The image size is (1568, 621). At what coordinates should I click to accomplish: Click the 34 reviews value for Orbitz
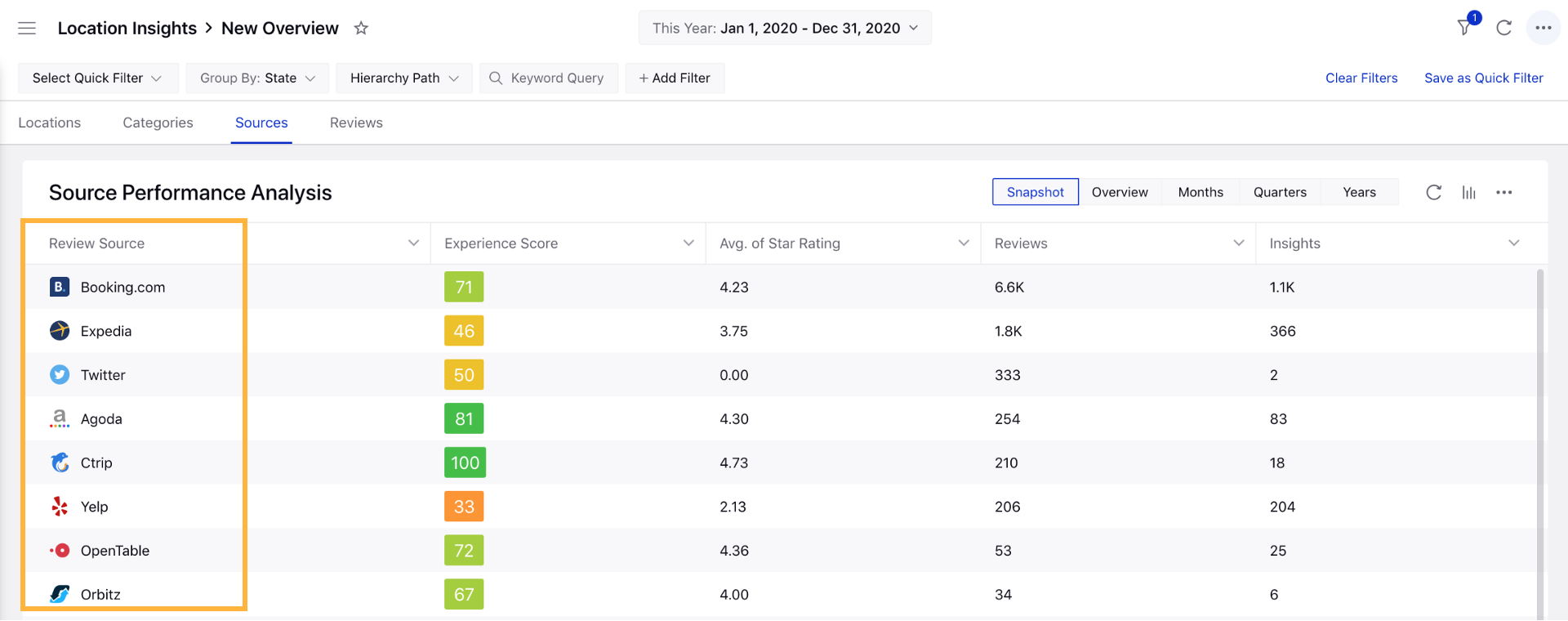[1003, 595]
